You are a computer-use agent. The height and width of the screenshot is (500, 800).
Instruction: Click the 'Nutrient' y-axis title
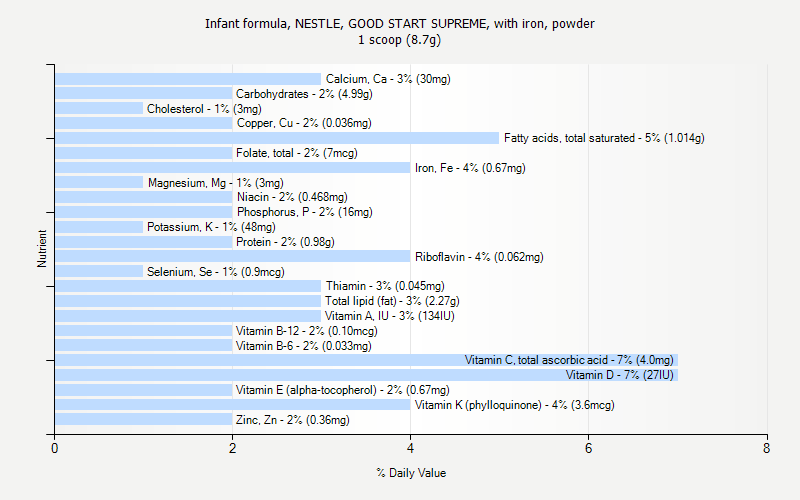[x=42, y=248]
